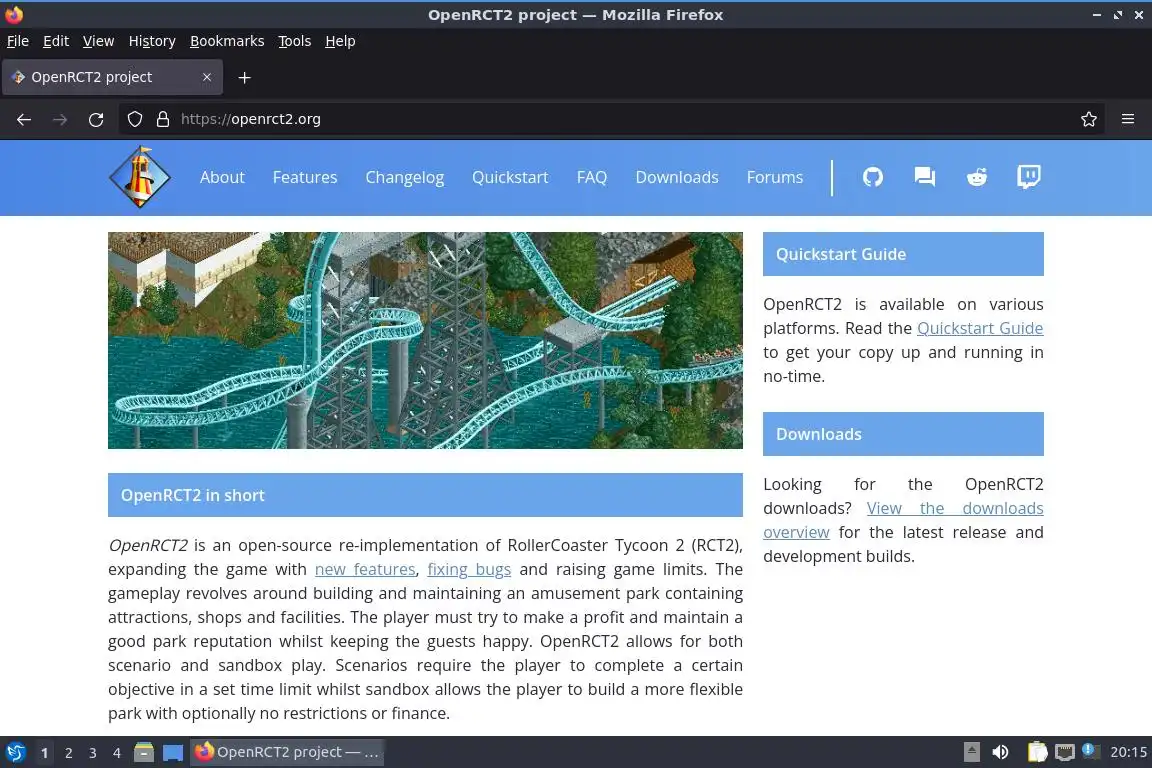
Task: Open the Changelog nav link
Action: click(x=405, y=177)
